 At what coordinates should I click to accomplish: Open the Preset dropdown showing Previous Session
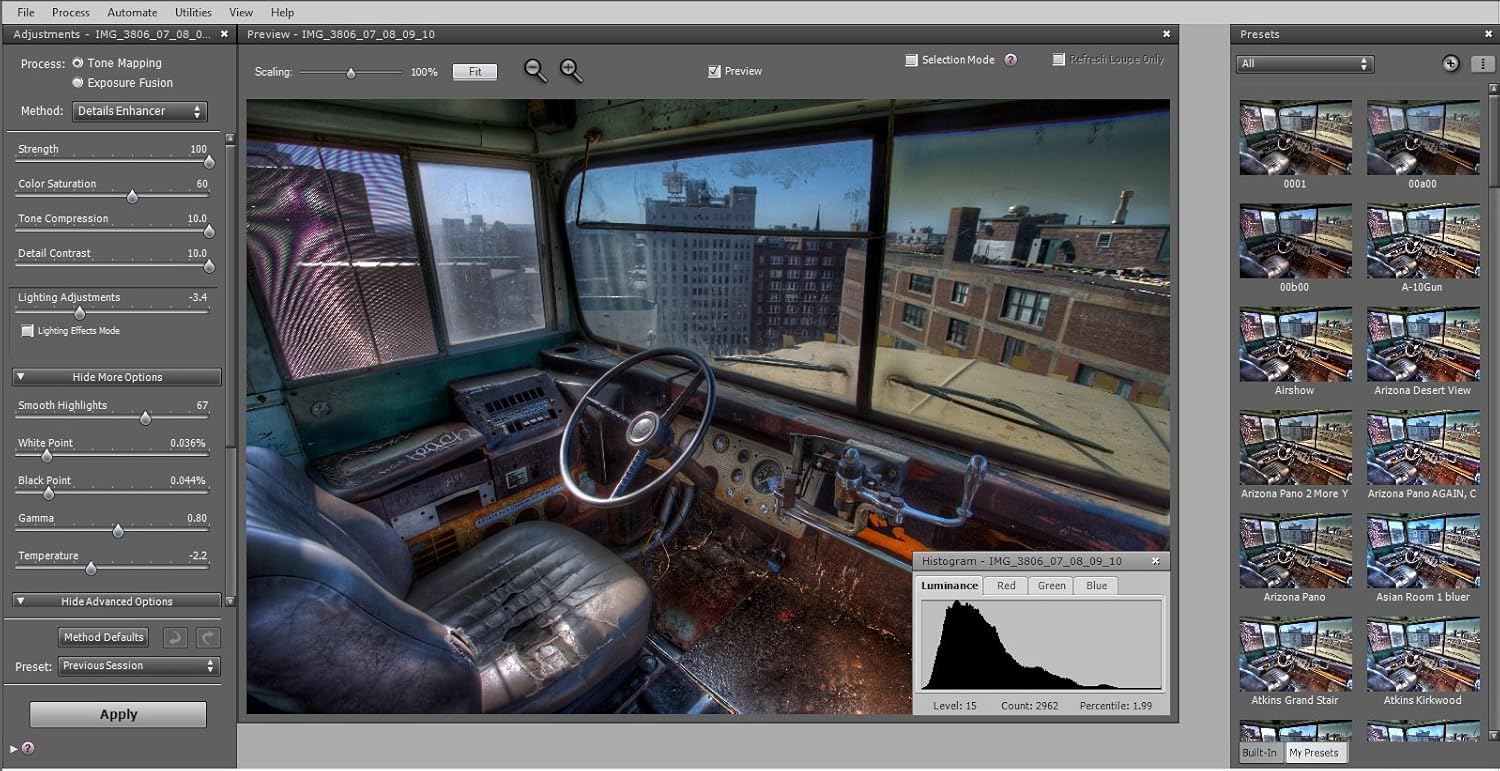click(138, 666)
